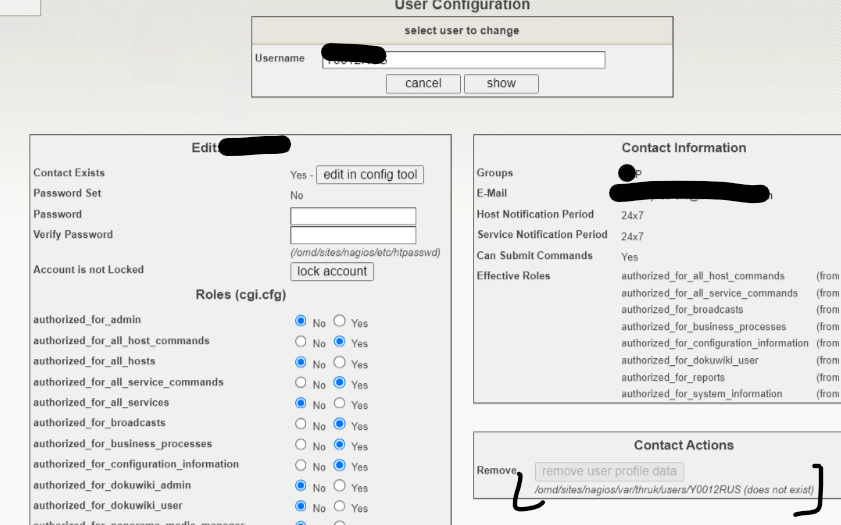Viewport: 841px width, 525px height.
Task: Select Yes for authorized_for_admin
Action: tap(340, 322)
